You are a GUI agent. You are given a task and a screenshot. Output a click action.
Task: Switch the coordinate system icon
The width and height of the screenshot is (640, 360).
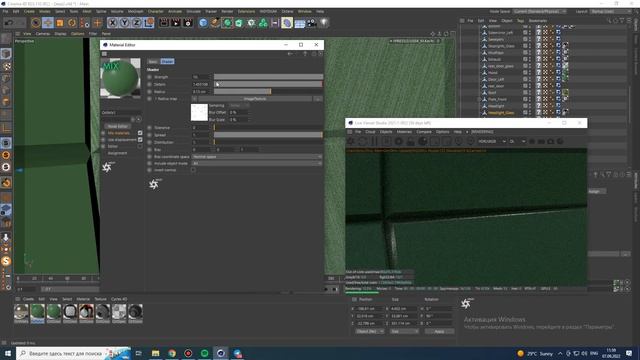pyautogui.click(x=149, y=23)
